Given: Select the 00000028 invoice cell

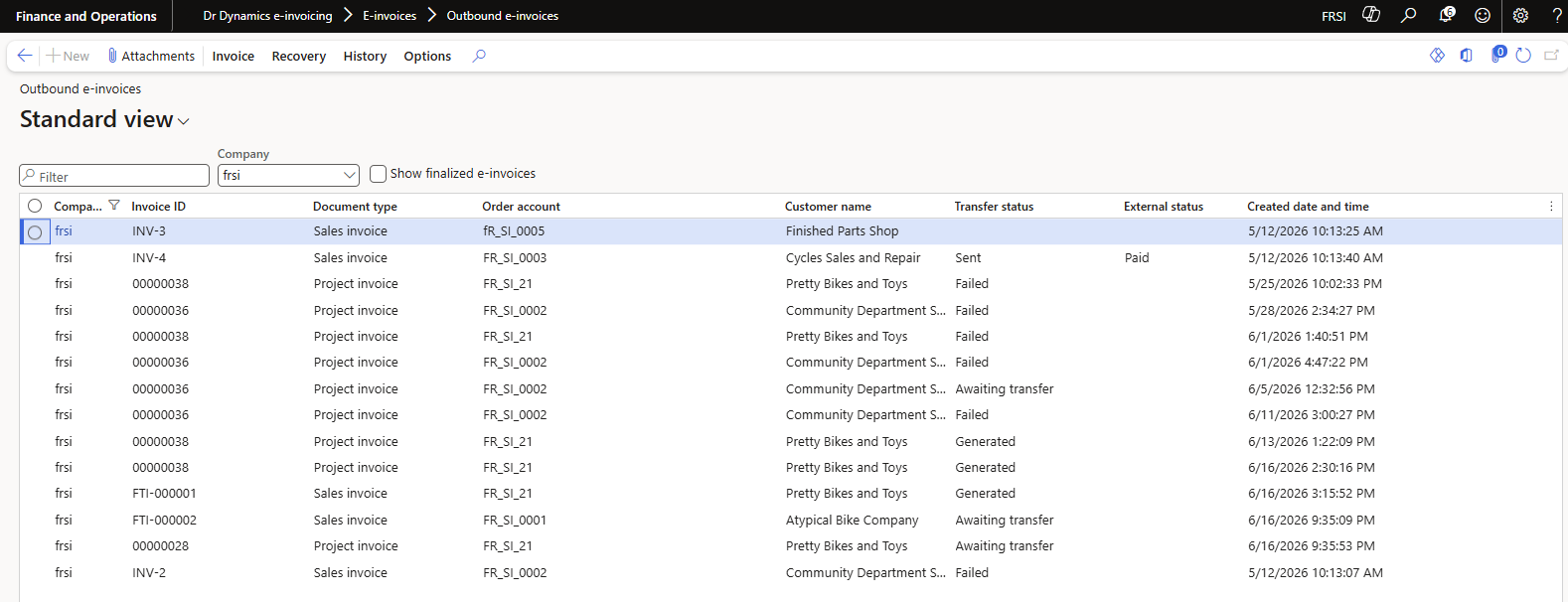Looking at the screenshot, I should tap(160, 545).
